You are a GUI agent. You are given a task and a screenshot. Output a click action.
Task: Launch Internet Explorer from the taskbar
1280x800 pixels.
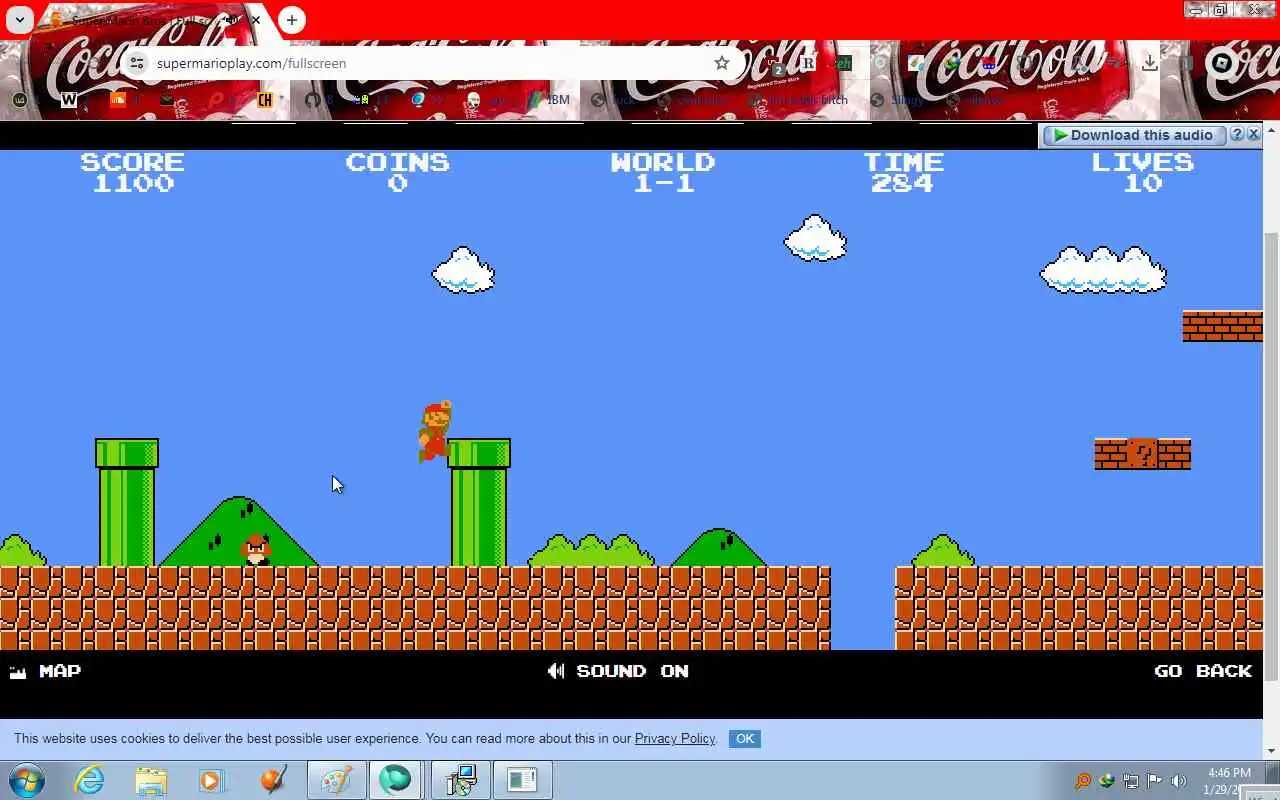[90, 780]
